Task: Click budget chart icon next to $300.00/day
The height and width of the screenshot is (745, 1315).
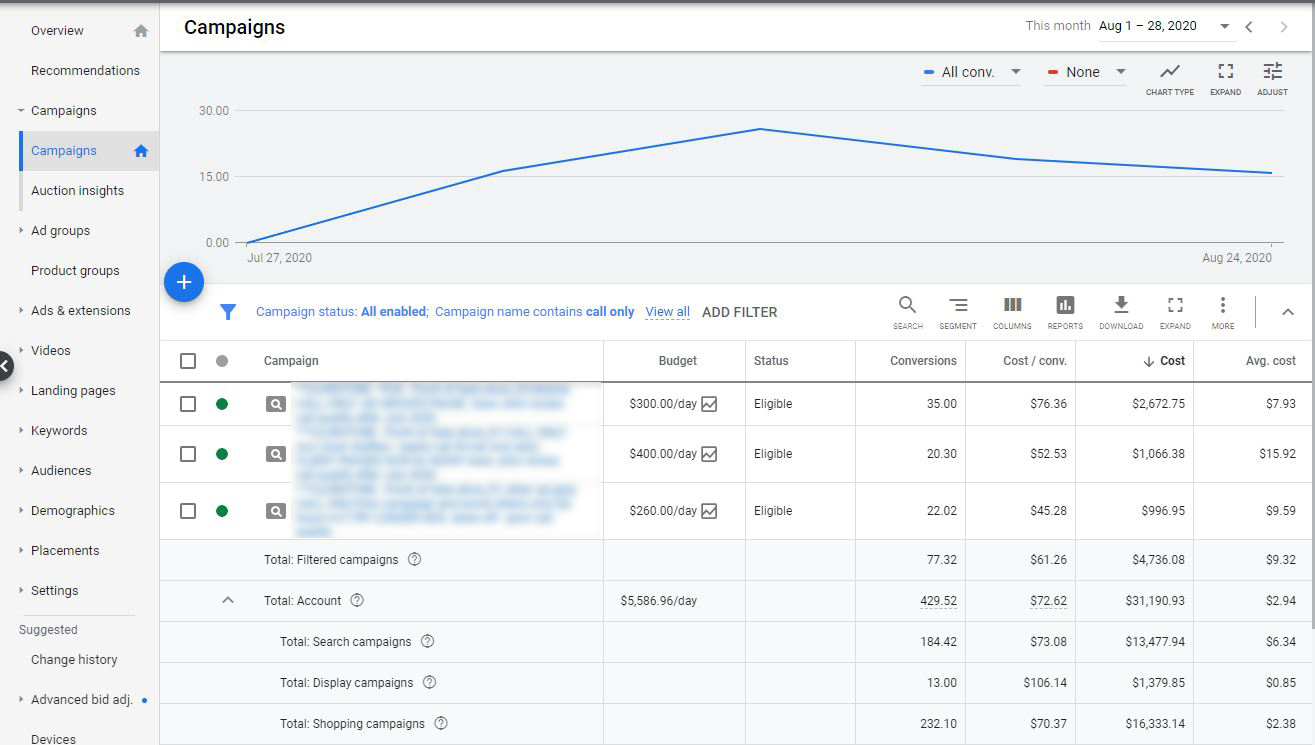Action: (x=709, y=404)
